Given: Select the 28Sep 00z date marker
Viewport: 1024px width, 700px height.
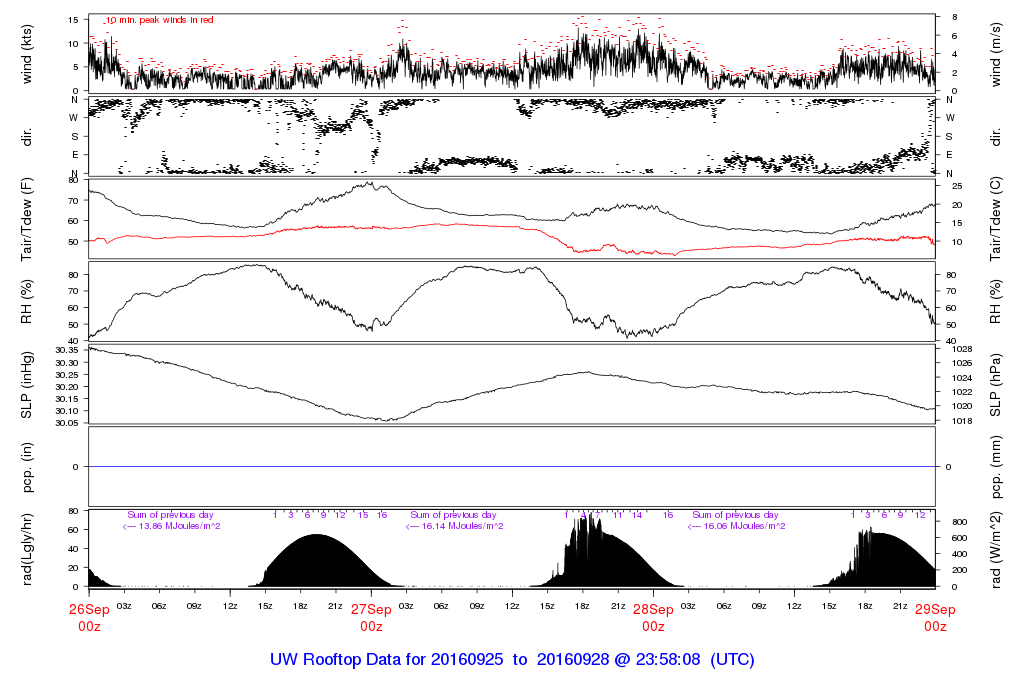Looking at the screenshot, I should [653, 617].
